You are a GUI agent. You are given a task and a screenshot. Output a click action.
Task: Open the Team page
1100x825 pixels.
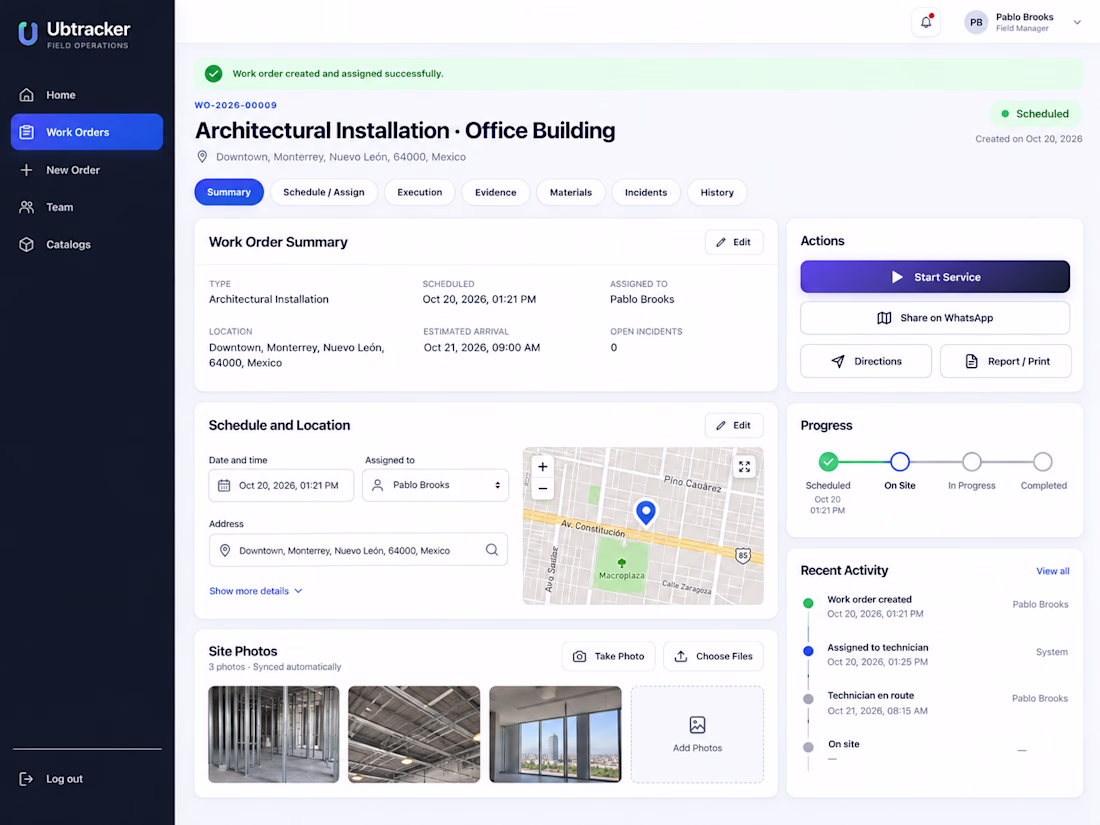pos(87,207)
